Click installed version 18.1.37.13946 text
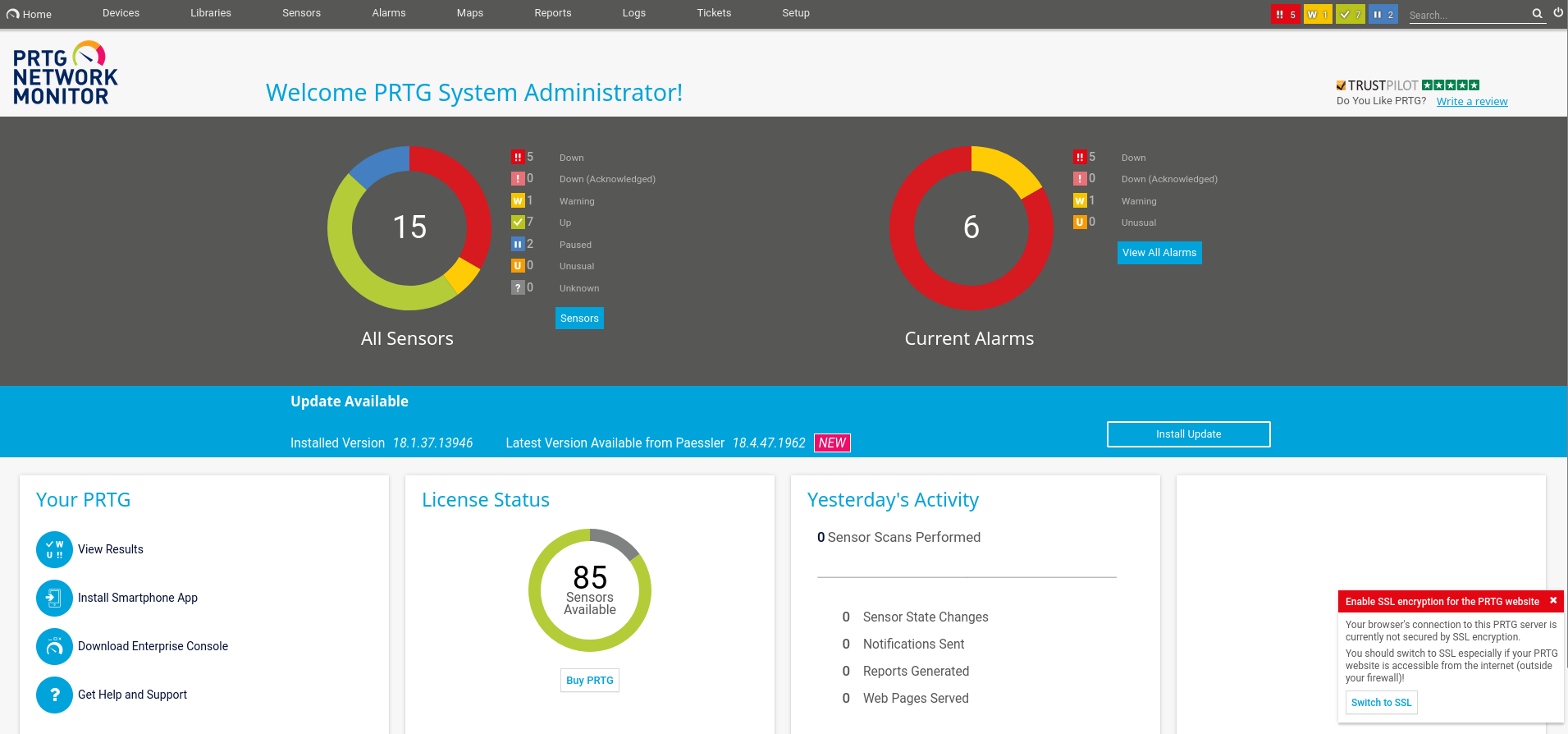This screenshot has height=734, width=1568. pos(432,443)
